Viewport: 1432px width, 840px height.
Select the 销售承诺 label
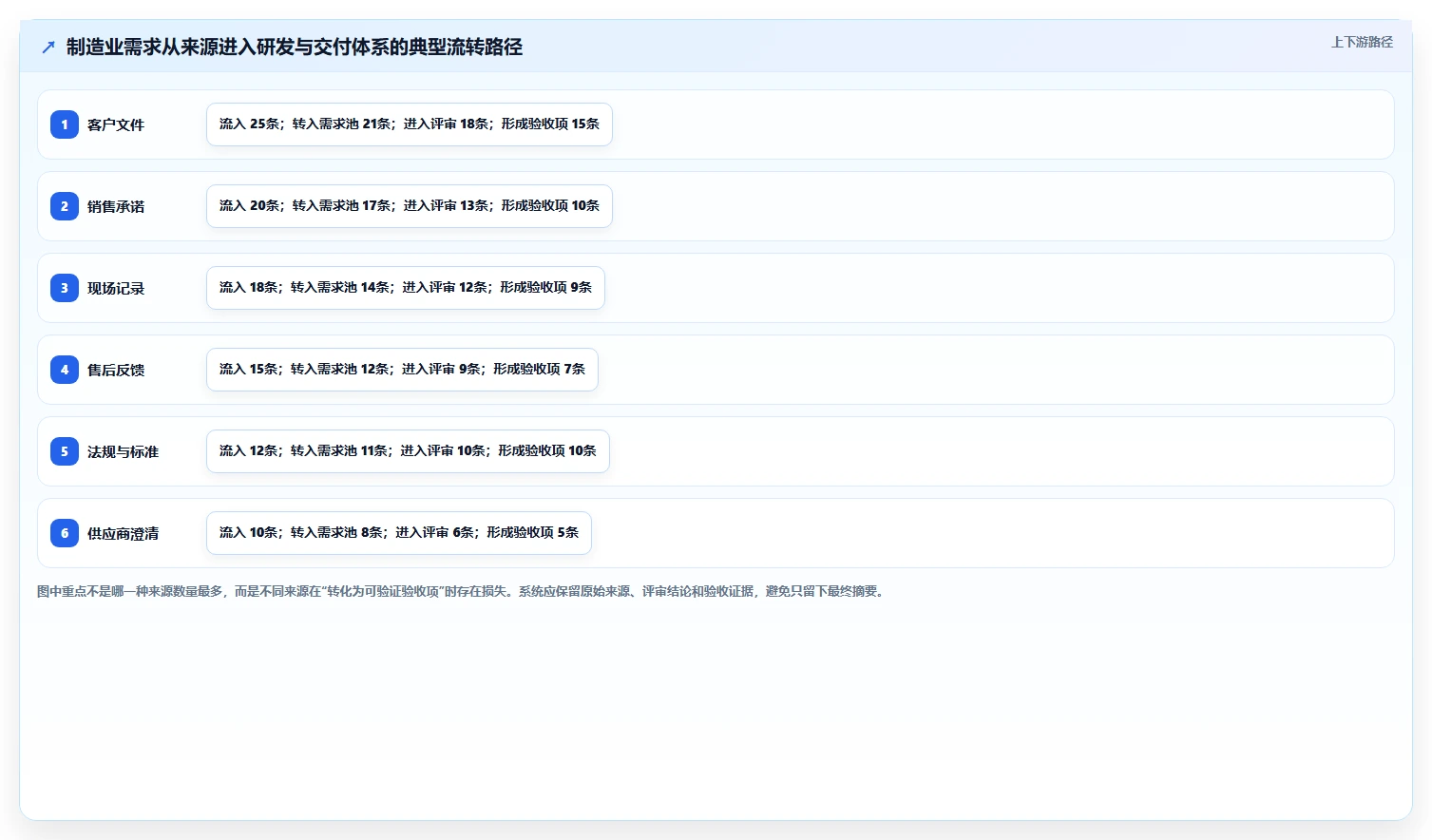(116, 206)
